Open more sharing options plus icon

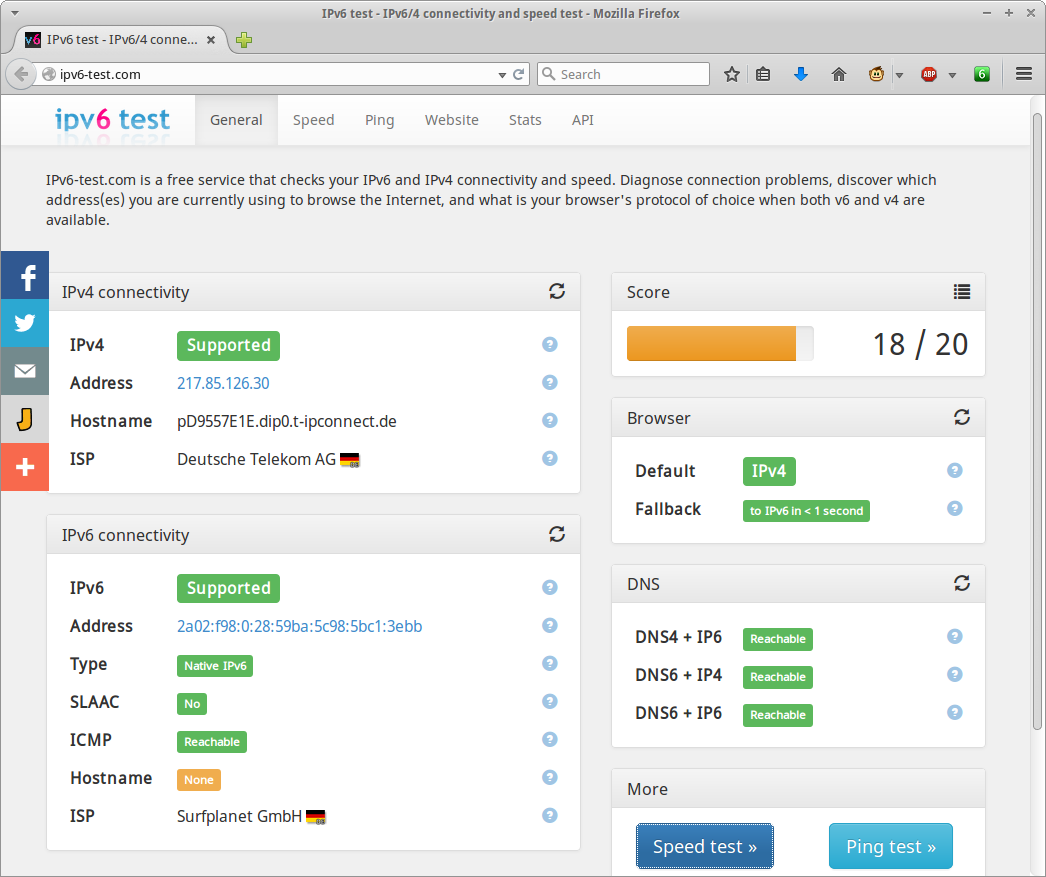tap(25, 468)
